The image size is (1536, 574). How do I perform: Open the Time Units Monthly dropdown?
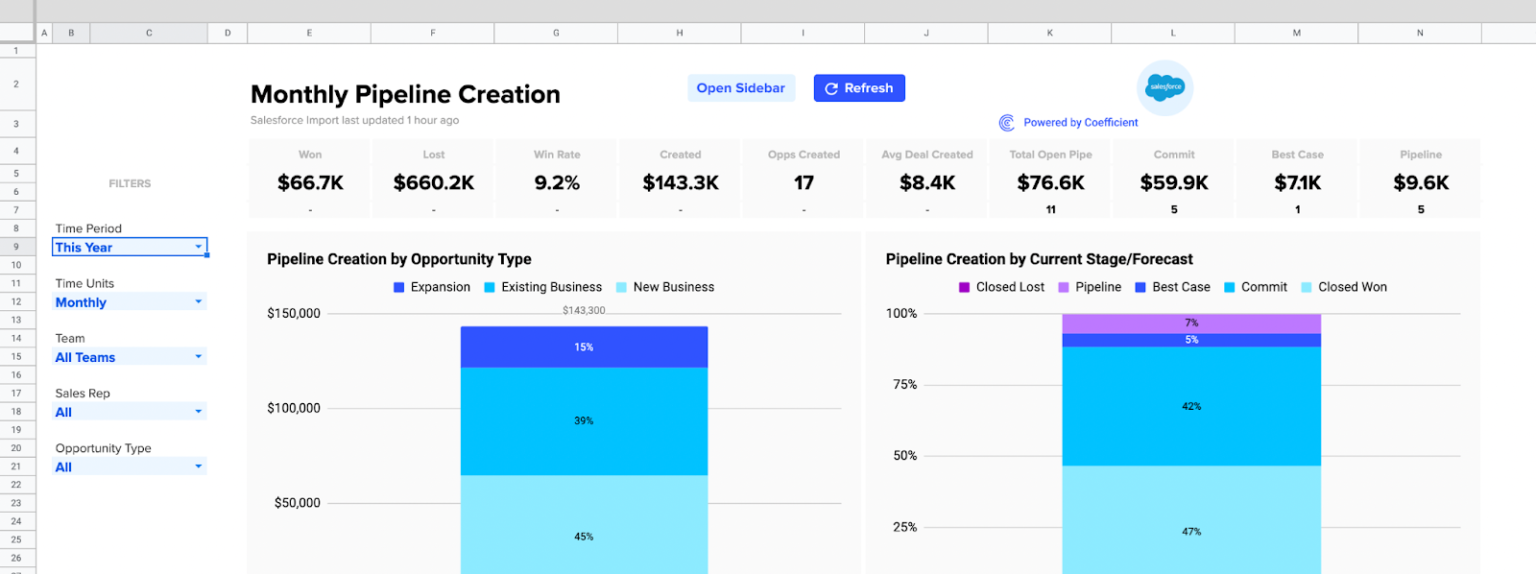click(x=198, y=302)
